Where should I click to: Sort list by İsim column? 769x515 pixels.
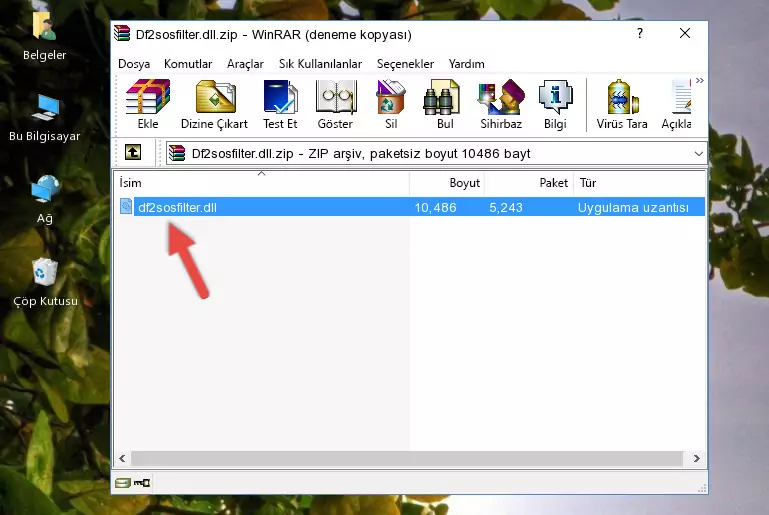pyautogui.click(x=262, y=183)
